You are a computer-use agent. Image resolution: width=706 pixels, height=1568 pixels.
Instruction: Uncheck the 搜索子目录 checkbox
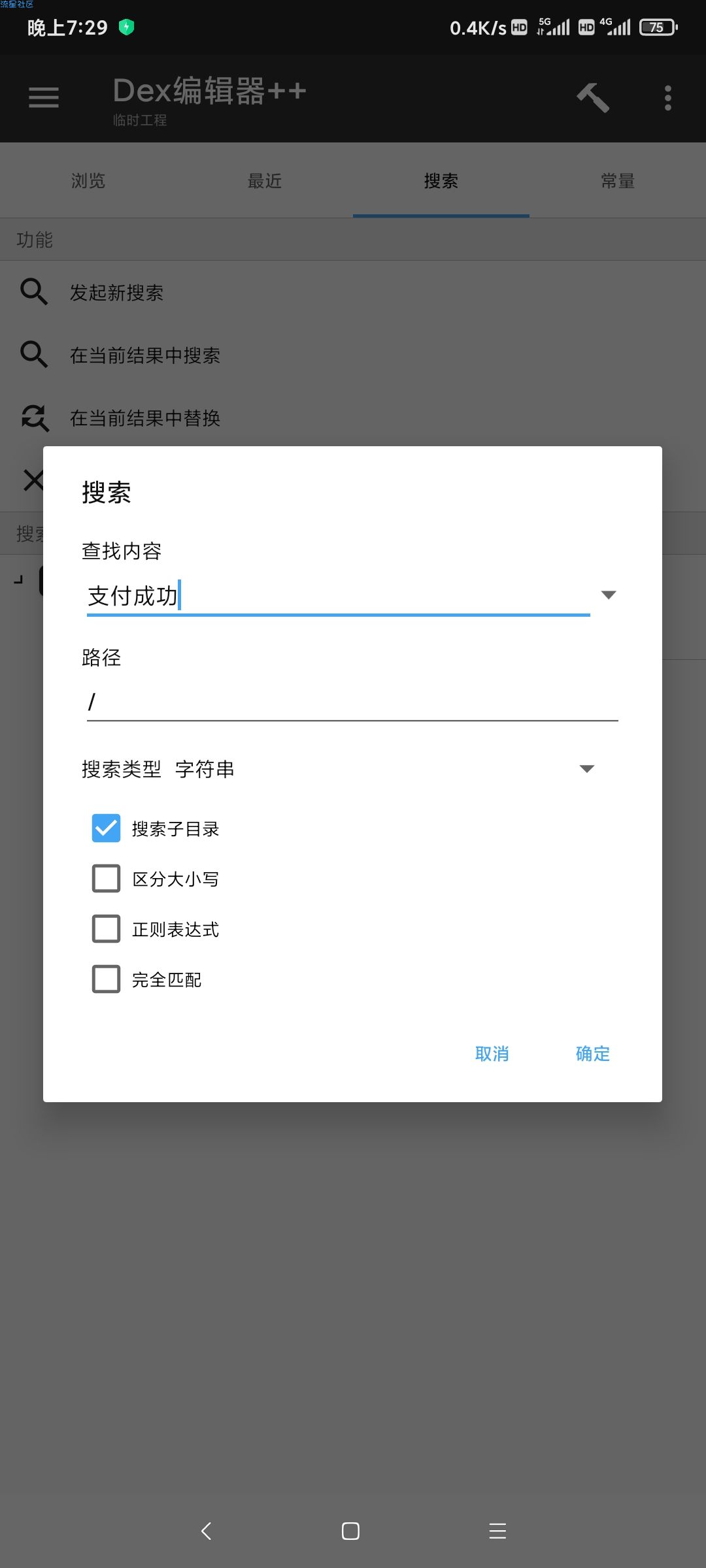[106, 828]
